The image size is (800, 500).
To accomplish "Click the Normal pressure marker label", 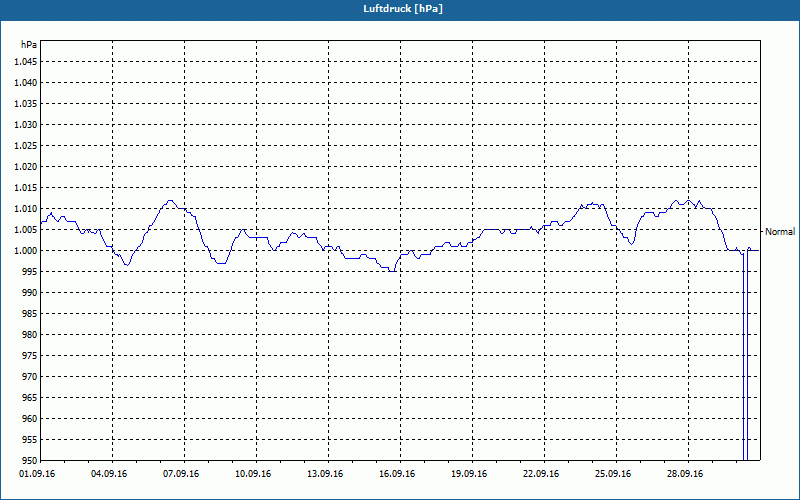I will pyautogui.click(x=780, y=232).
